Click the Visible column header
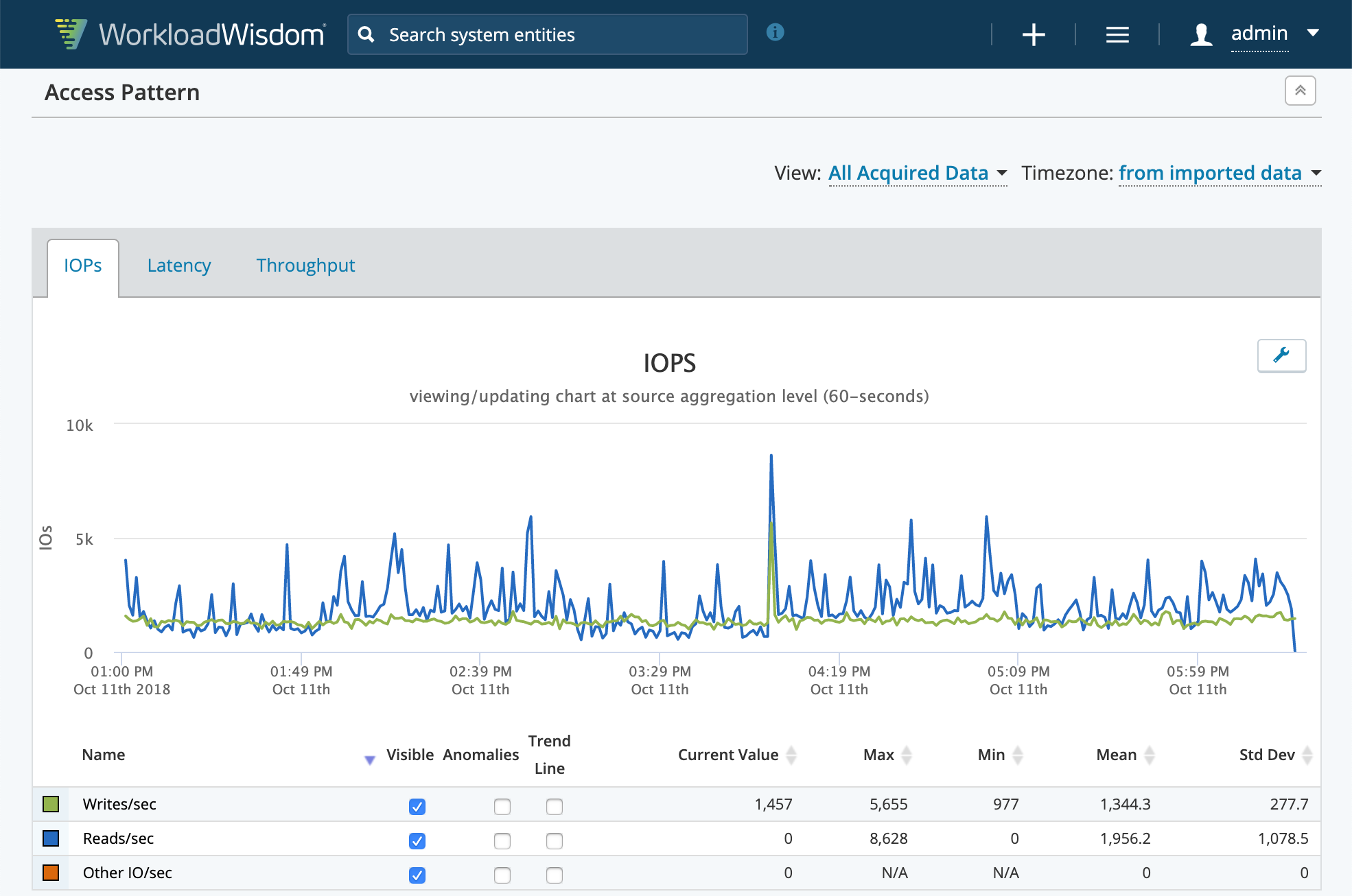 tap(410, 755)
